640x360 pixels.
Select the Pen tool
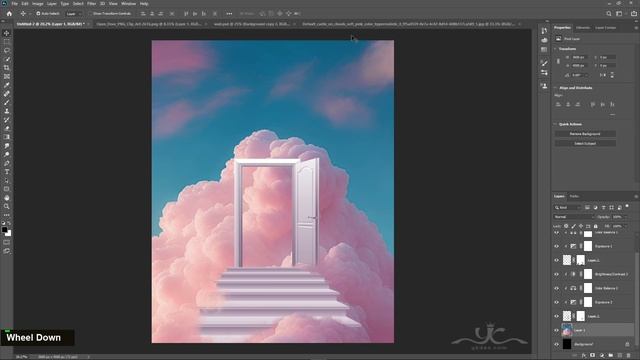coord(7,163)
